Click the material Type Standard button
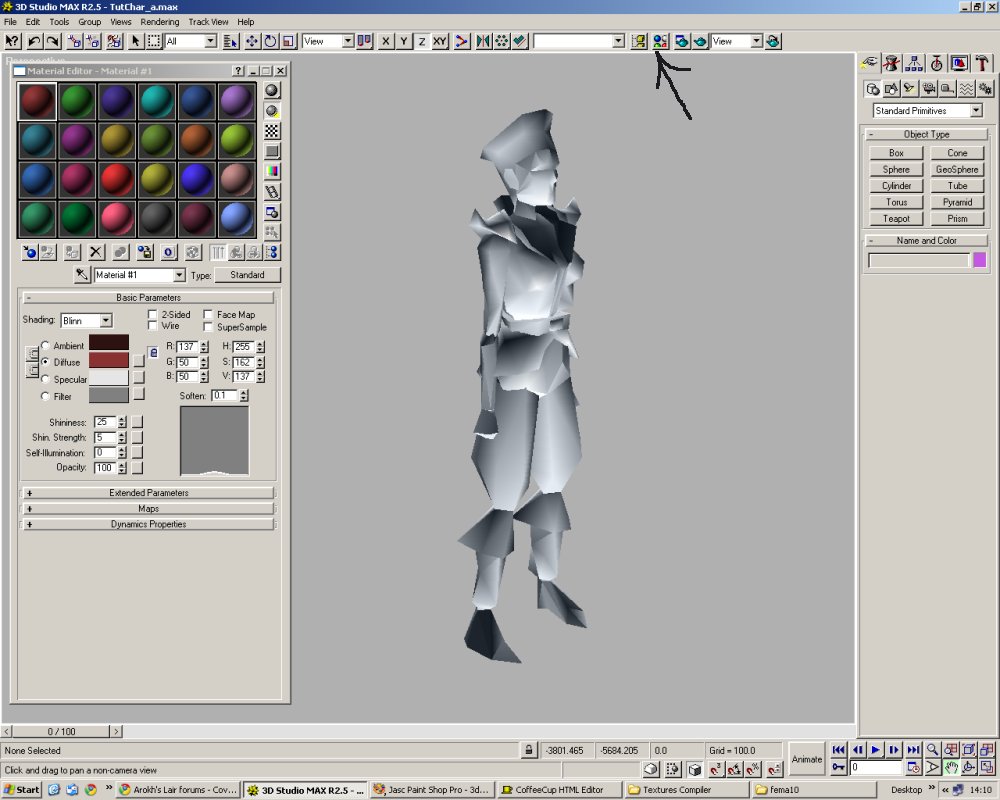The width and height of the screenshot is (1000, 800). (247, 275)
